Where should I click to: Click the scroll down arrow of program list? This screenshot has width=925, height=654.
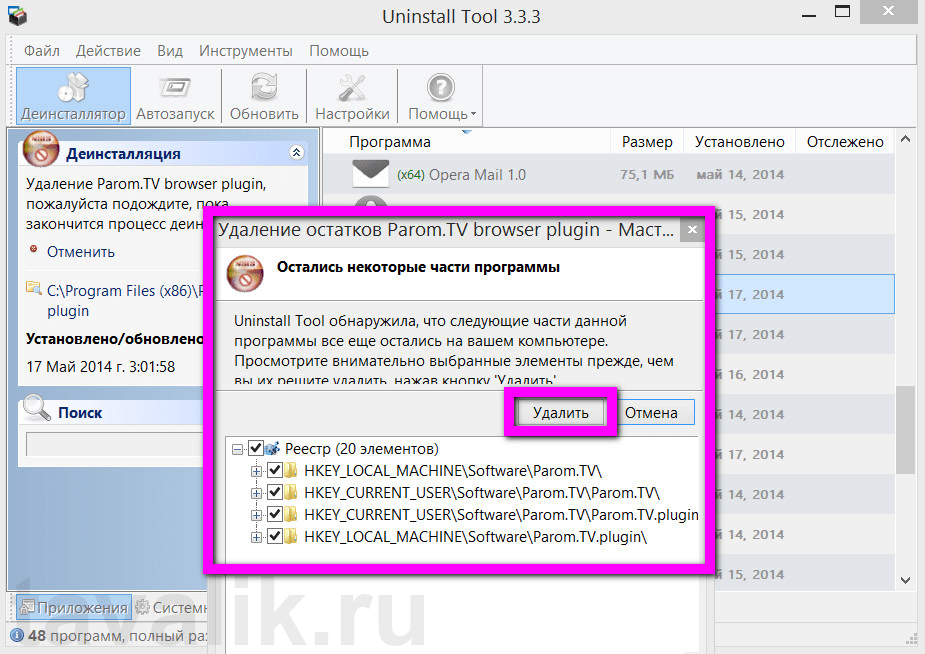906,580
